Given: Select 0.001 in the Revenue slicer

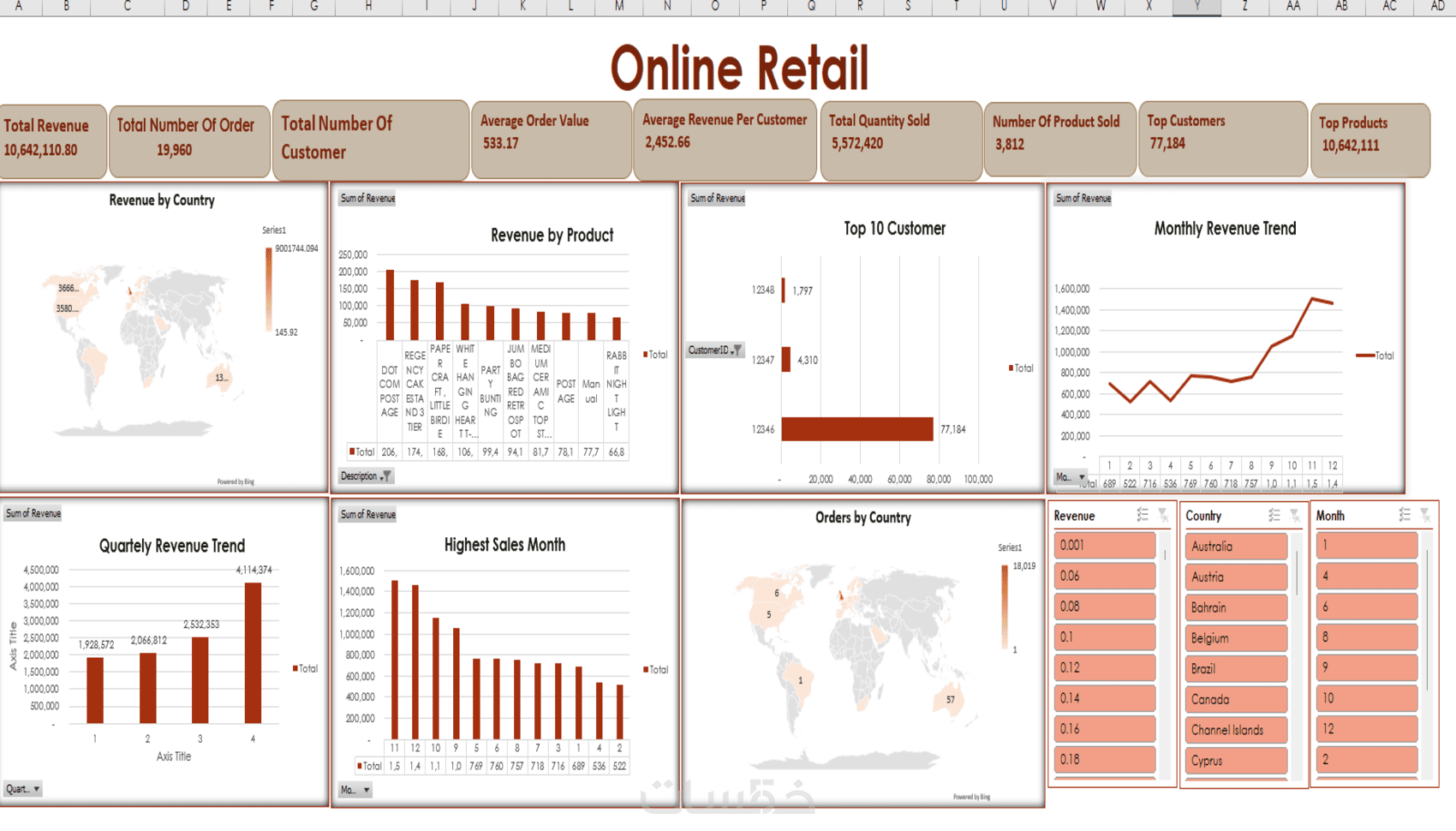Looking at the screenshot, I should coord(1105,545).
